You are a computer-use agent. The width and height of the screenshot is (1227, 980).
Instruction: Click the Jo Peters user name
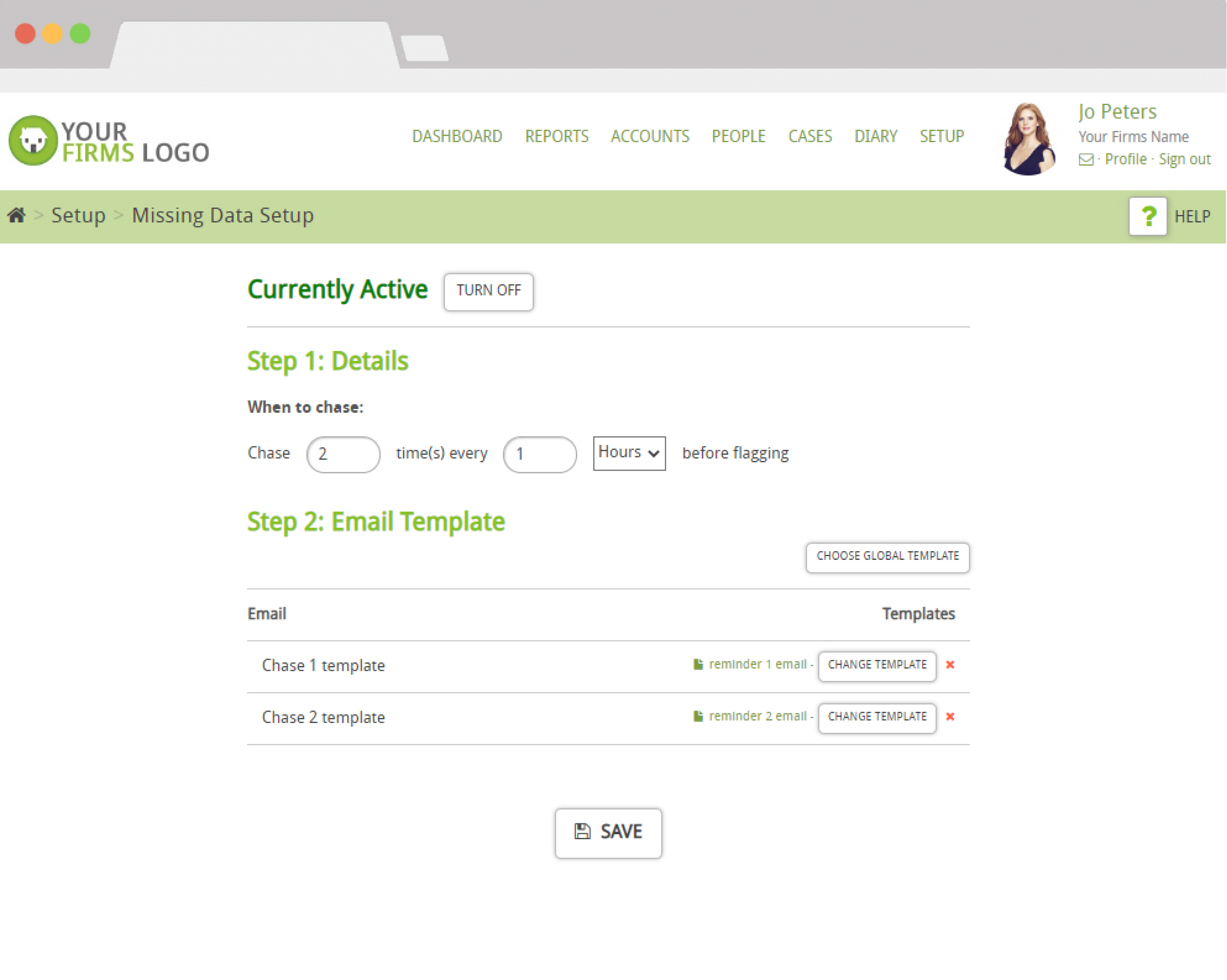pyautogui.click(x=1117, y=112)
